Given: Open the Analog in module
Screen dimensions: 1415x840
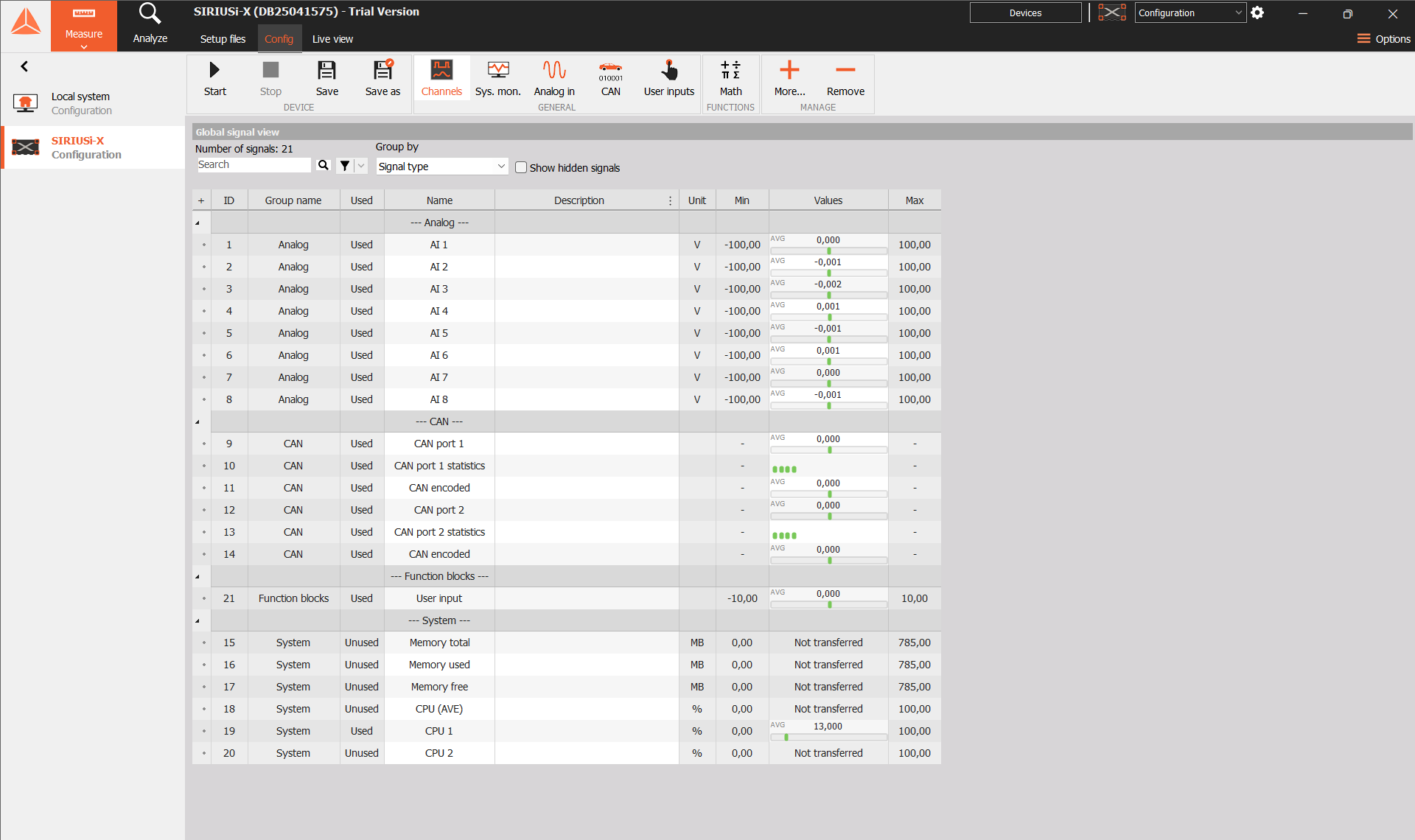Looking at the screenshot, I should click(x=554, y=80).
